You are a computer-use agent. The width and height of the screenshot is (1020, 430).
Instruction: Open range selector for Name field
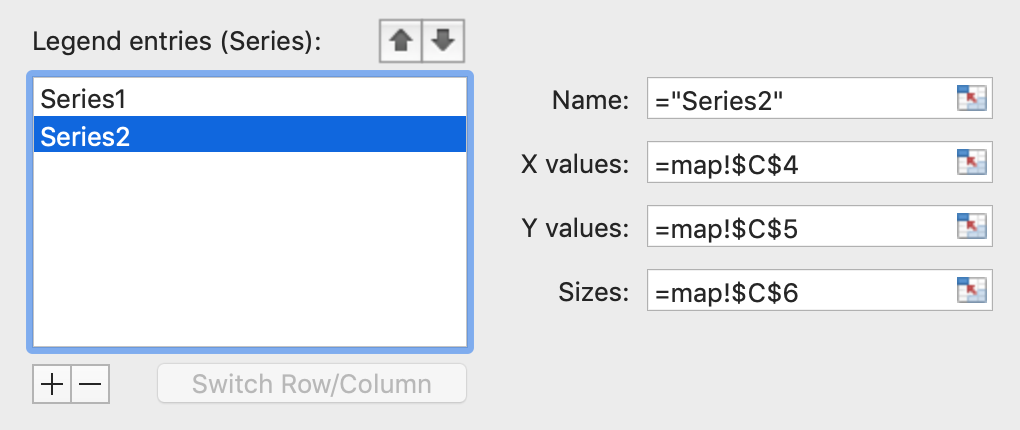(972, 98)
